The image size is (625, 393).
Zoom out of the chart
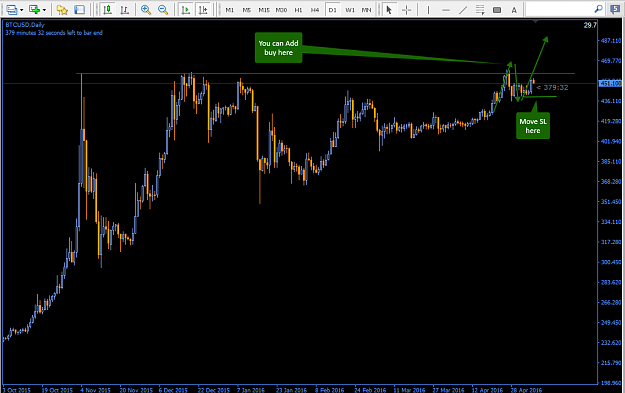(x=163, y=10)
